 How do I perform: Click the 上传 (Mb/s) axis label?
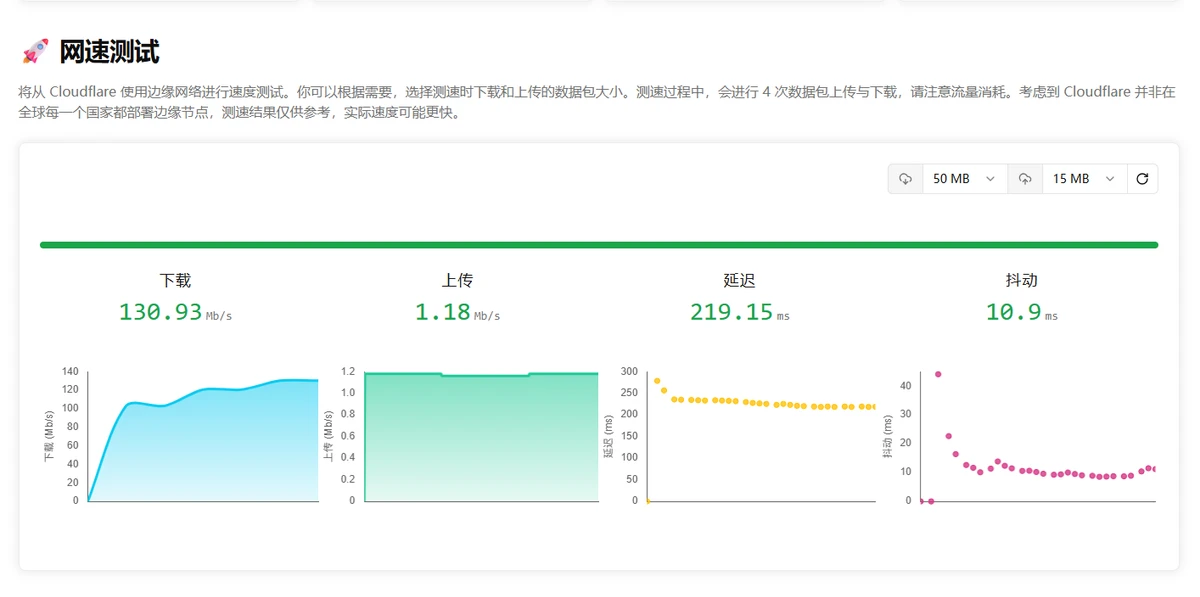(328, 436)
